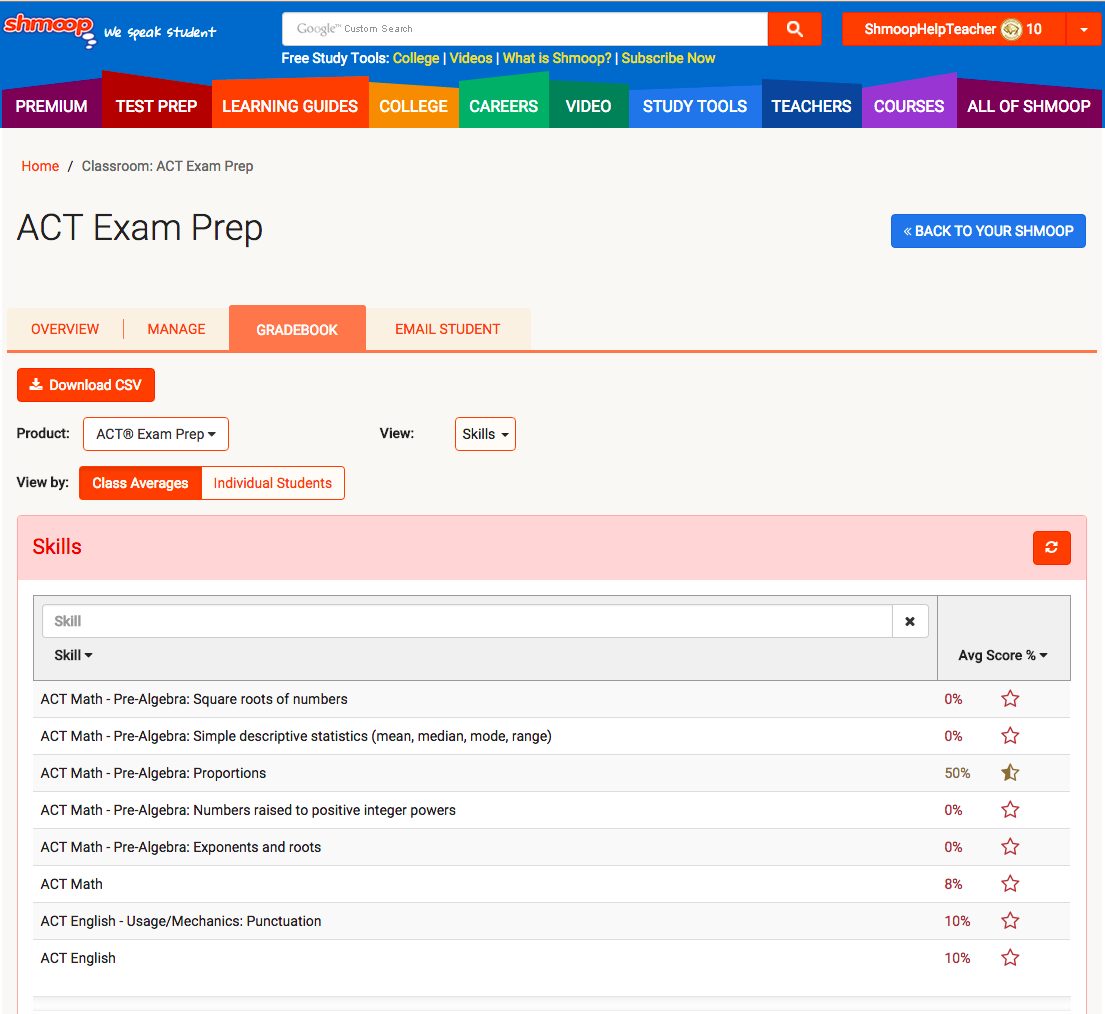Open the Manage tab
The height and width of the screenshot is (1014, 1105).
[x=176, y=329]
